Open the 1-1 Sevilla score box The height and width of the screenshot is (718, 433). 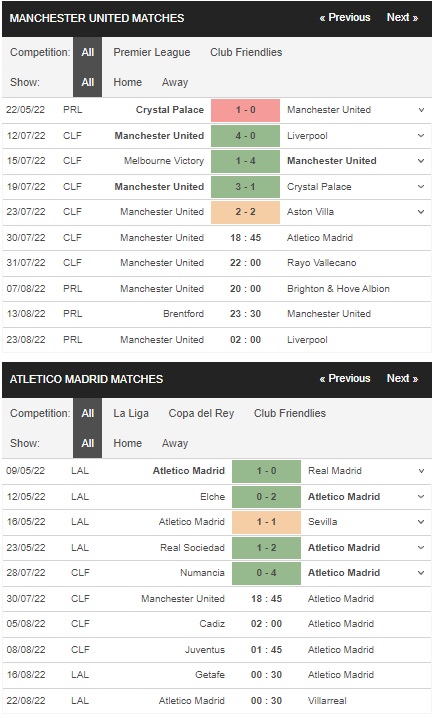coord(266,522)
